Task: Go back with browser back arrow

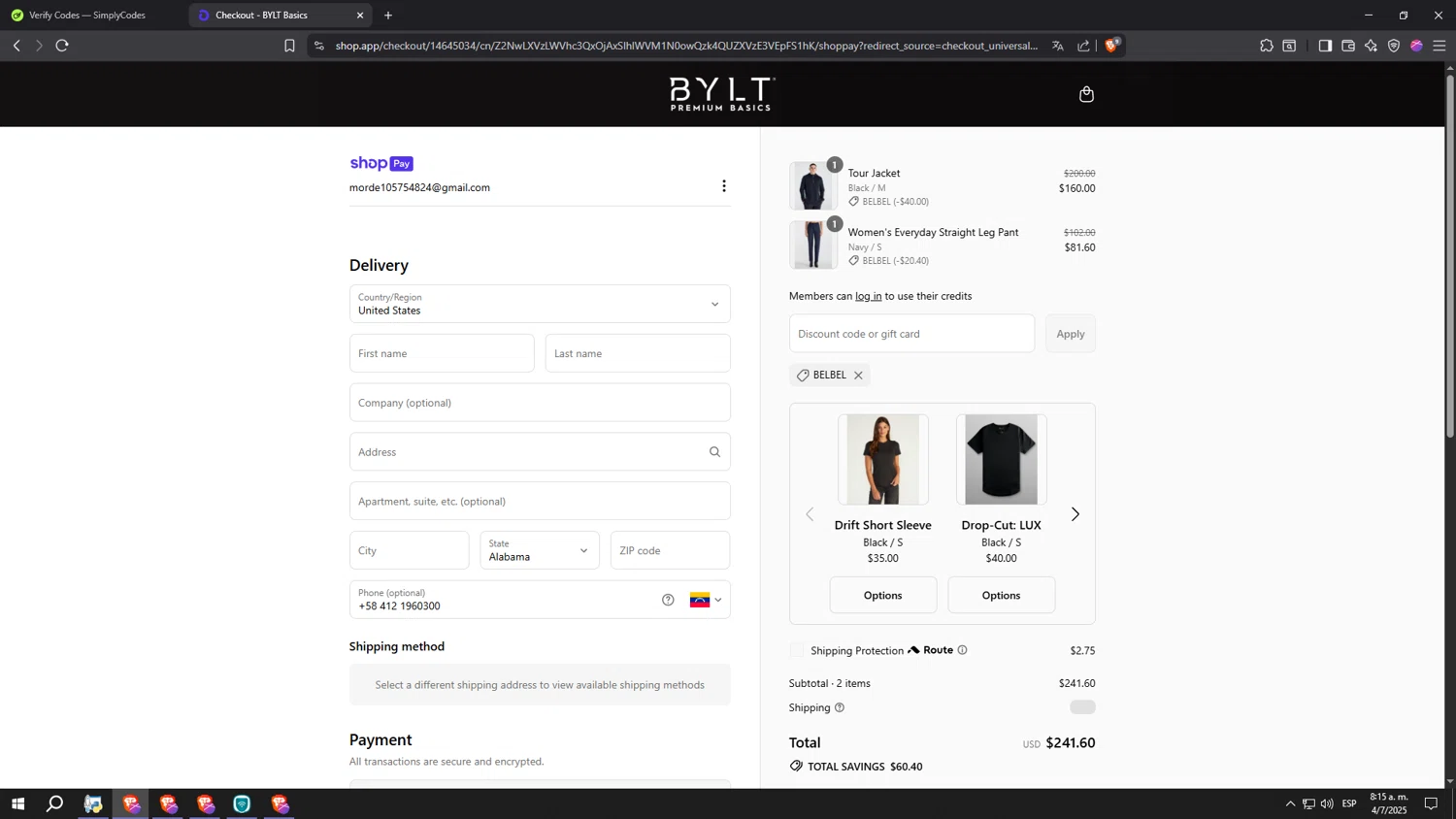Action: [17, 46]
